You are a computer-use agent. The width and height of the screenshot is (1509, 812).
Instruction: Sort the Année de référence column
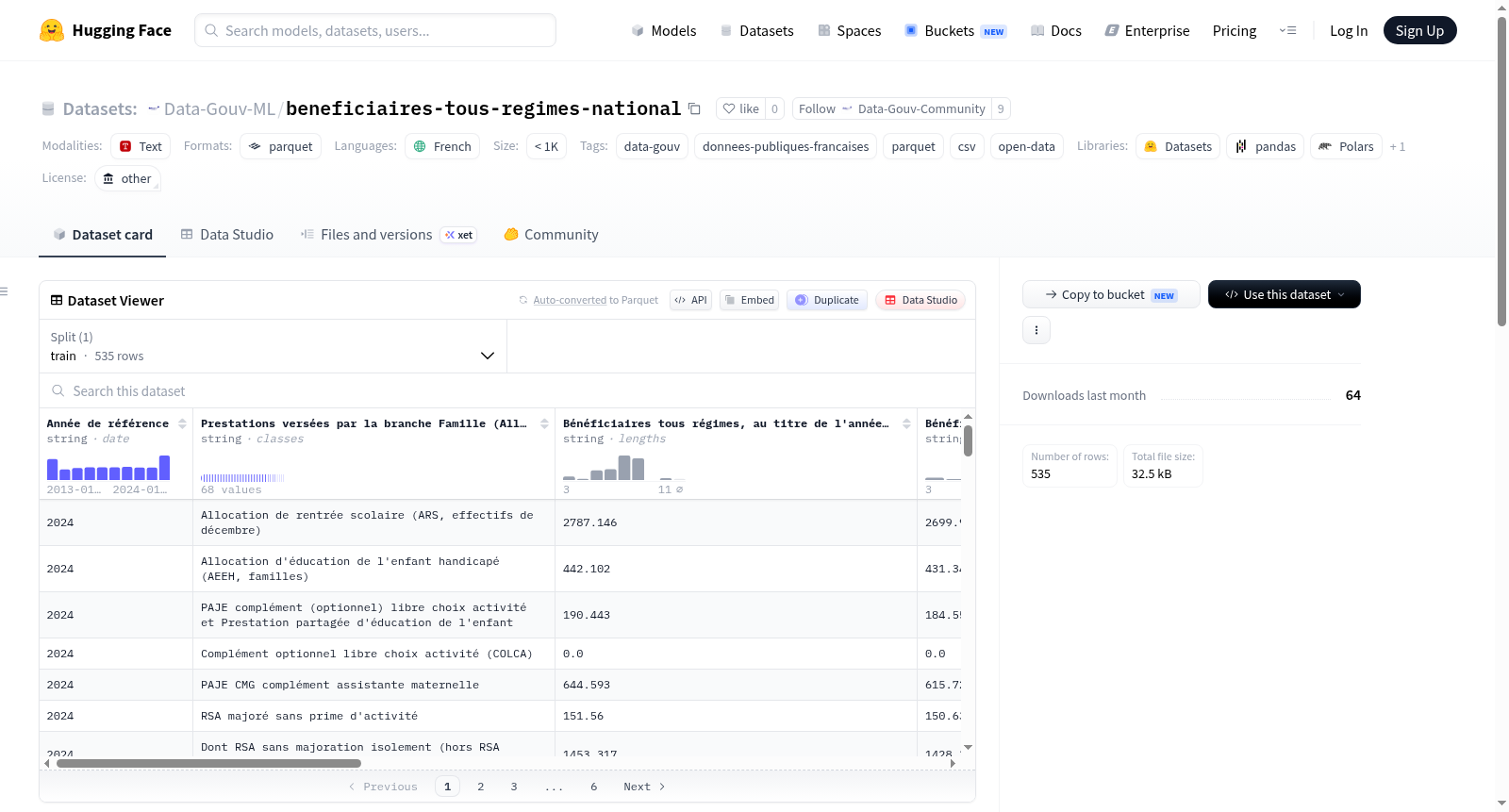(x=182, y=423)
